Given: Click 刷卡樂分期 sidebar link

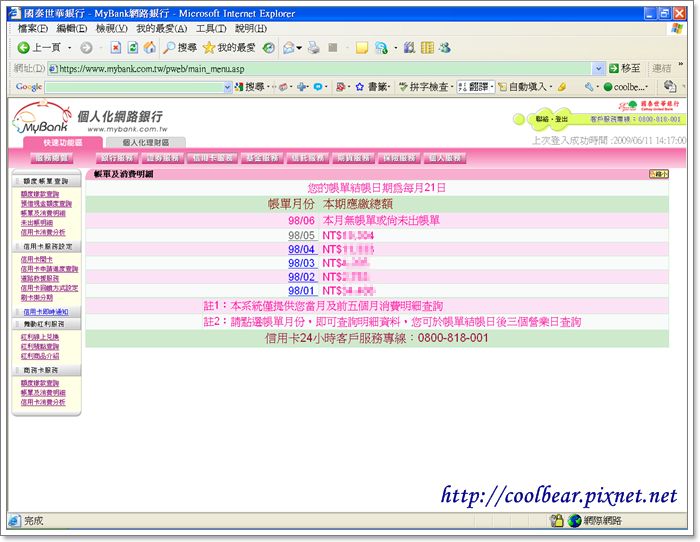Looking at the screenshot, I should pyautogui.click(x=37, y=297).
